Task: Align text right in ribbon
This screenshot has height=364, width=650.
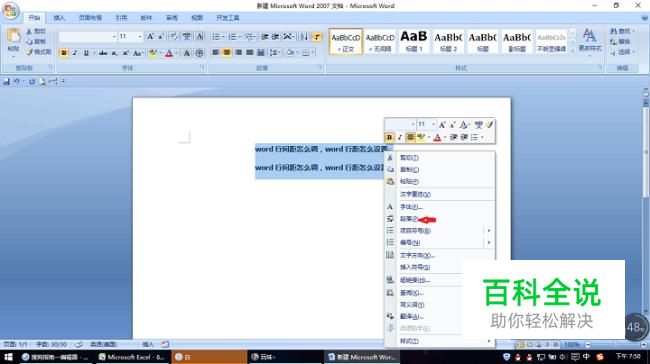Action: pos(238,53)
